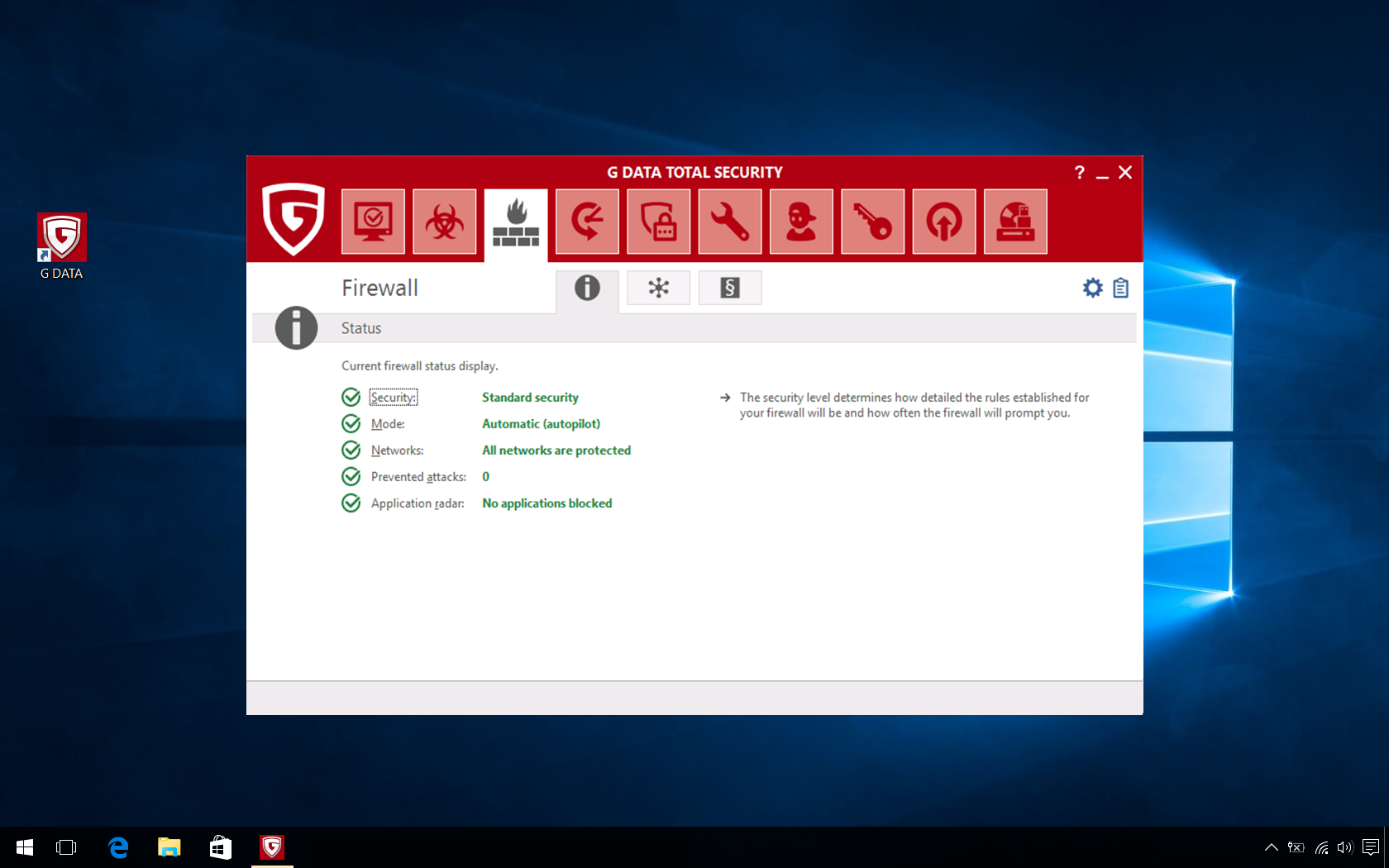
Task: Click the Mode: status label
Action: (x=388, y=424)
